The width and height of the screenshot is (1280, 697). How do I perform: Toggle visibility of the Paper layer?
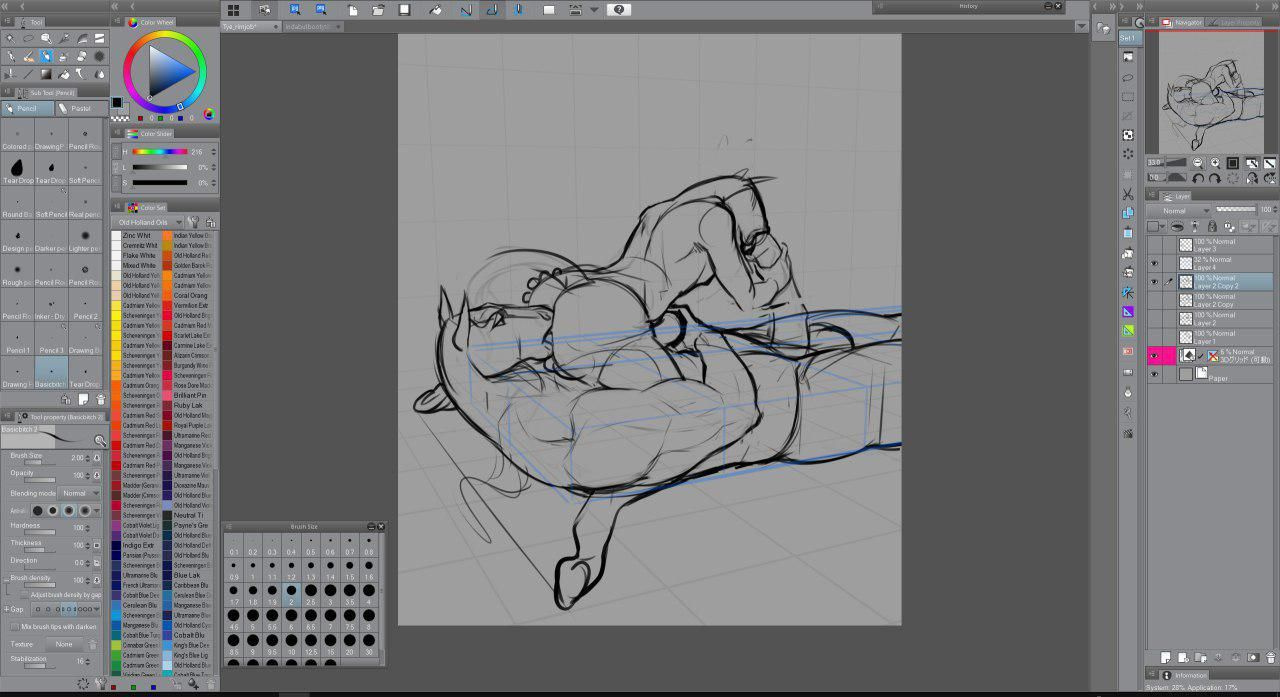point(1154,374)
